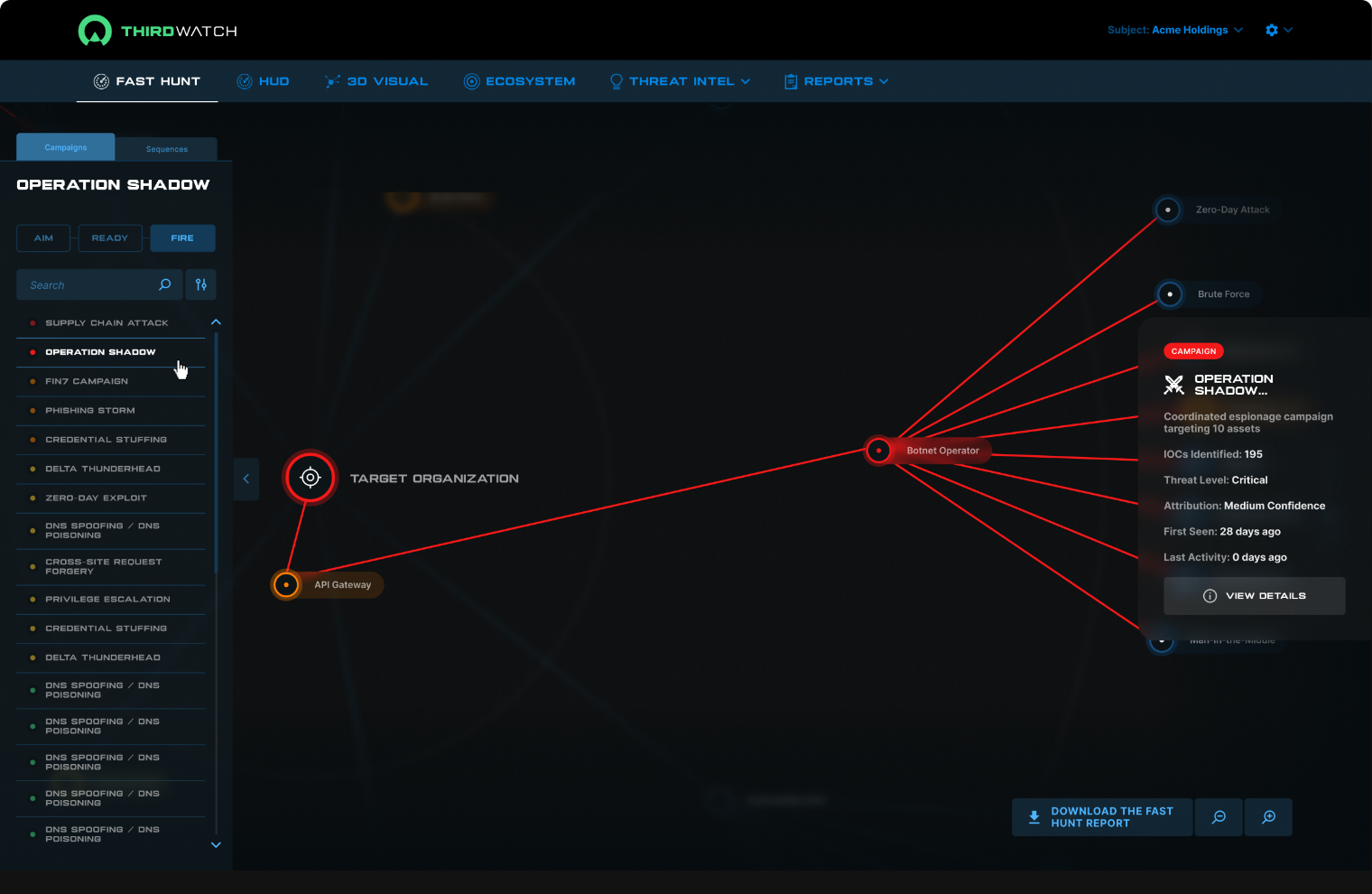1372x894 pixels.
Task: Click the search magnifier icon
Action: (165, 284)
